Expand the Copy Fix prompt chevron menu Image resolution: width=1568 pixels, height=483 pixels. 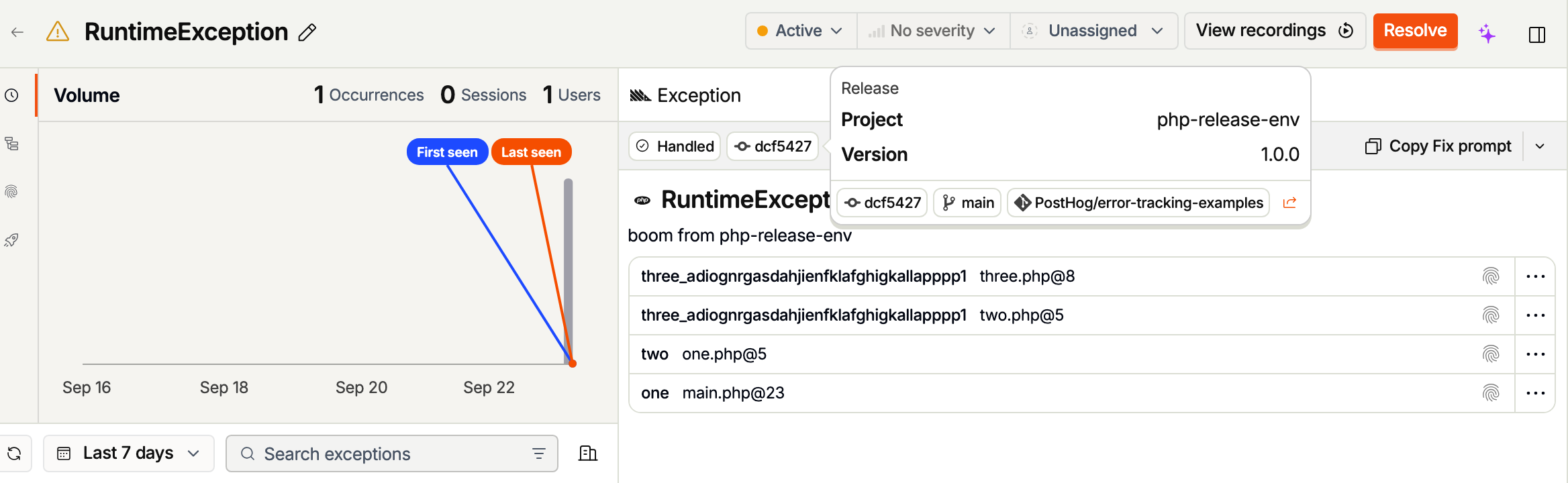(1540, 146)
